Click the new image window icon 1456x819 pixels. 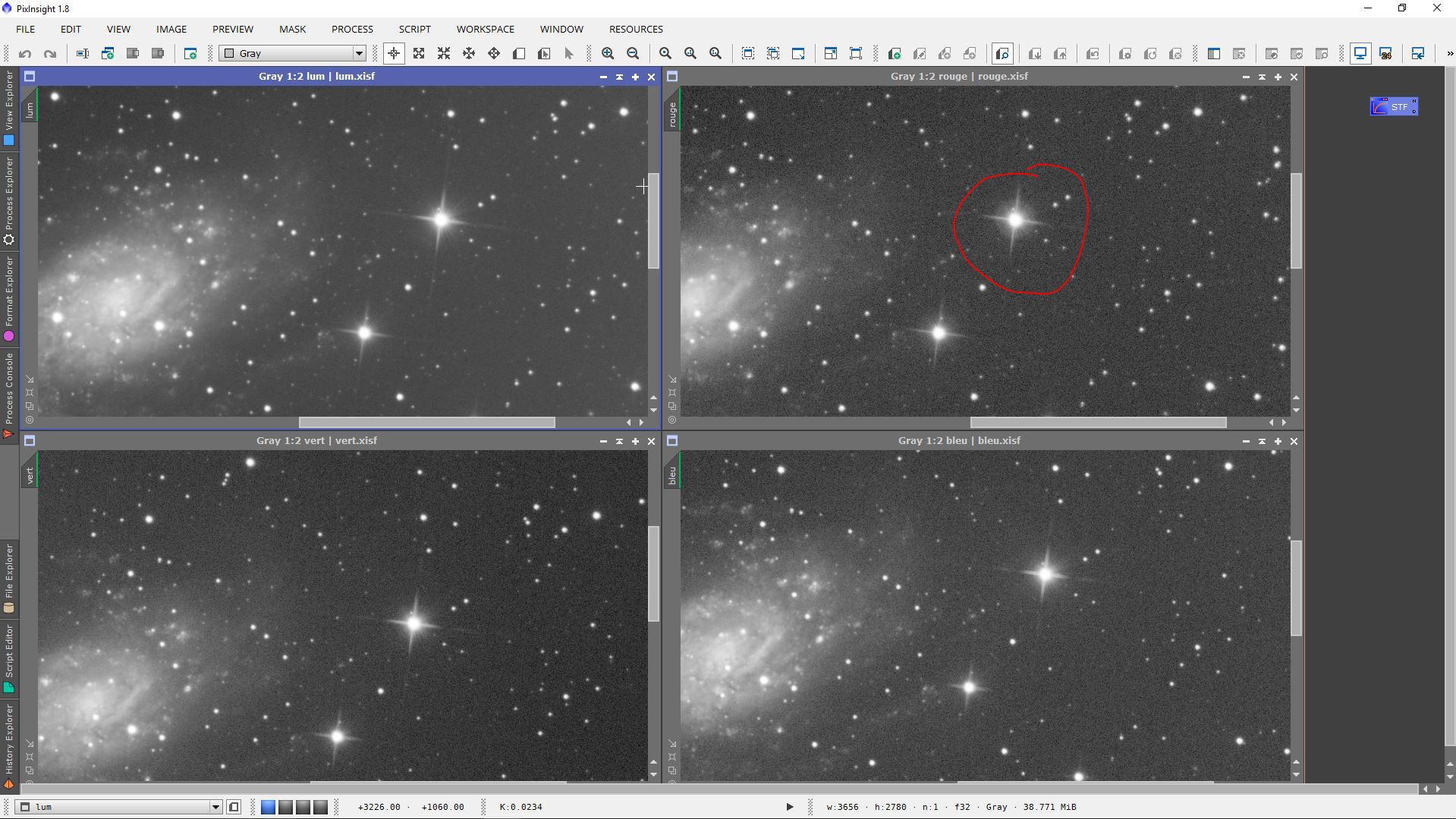pos(190,54)
